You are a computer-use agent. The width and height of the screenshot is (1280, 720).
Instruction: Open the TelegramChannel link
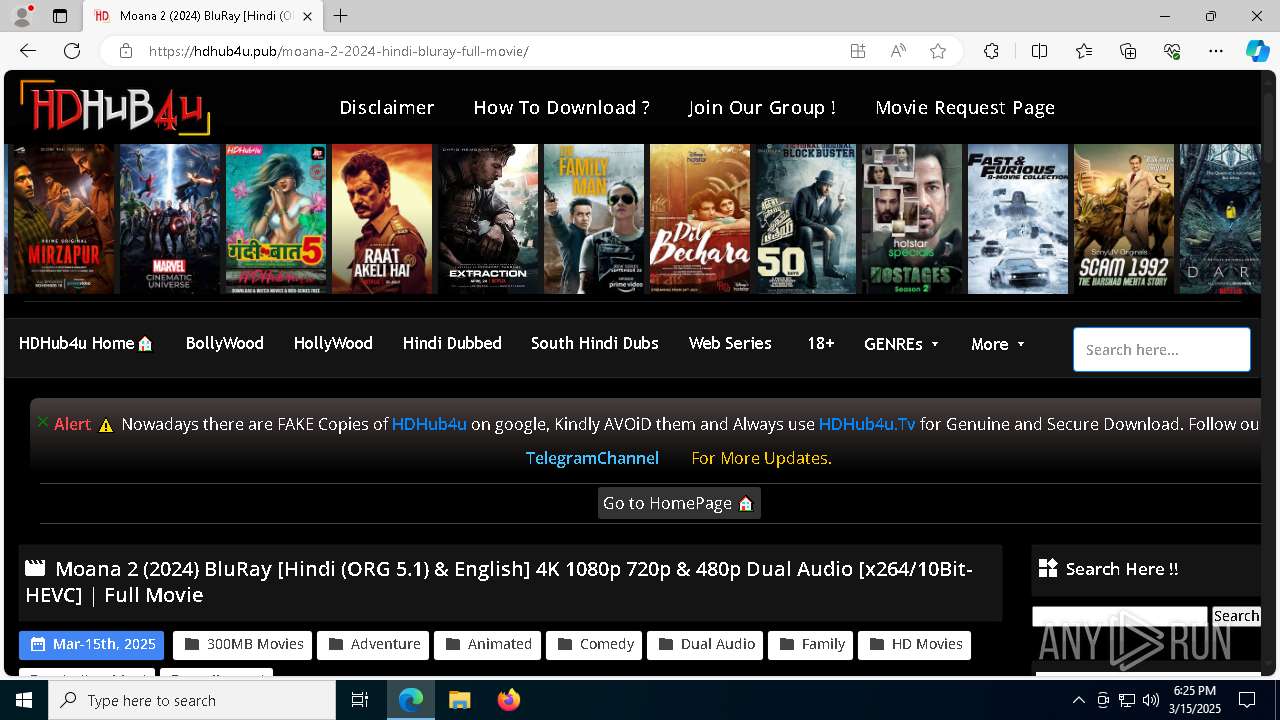[592, 458]
